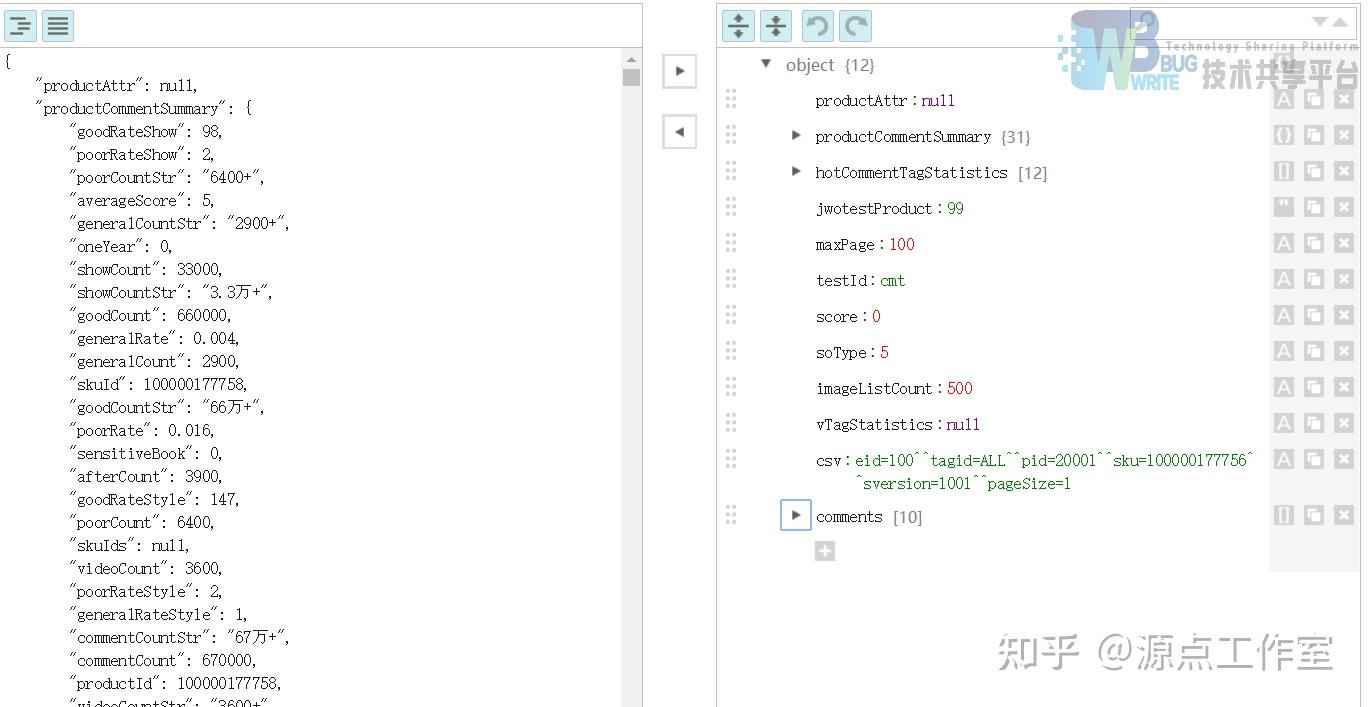Edit the soType value 5
This screenshot has width=1368, height=707.
coord(885,352)
